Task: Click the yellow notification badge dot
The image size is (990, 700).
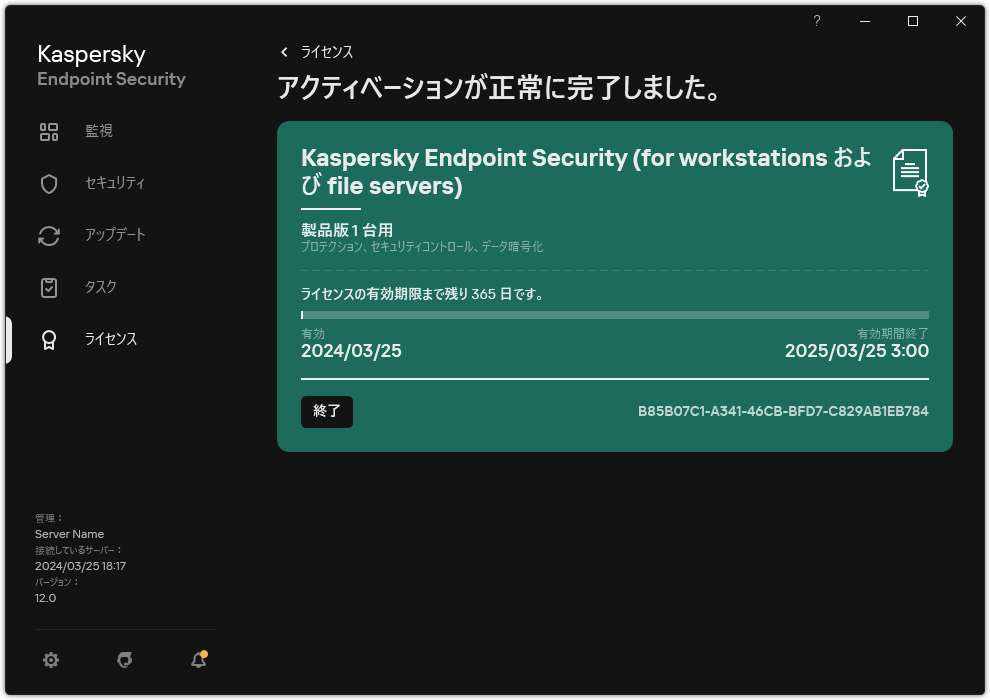Action: click(x=206, y=652)
